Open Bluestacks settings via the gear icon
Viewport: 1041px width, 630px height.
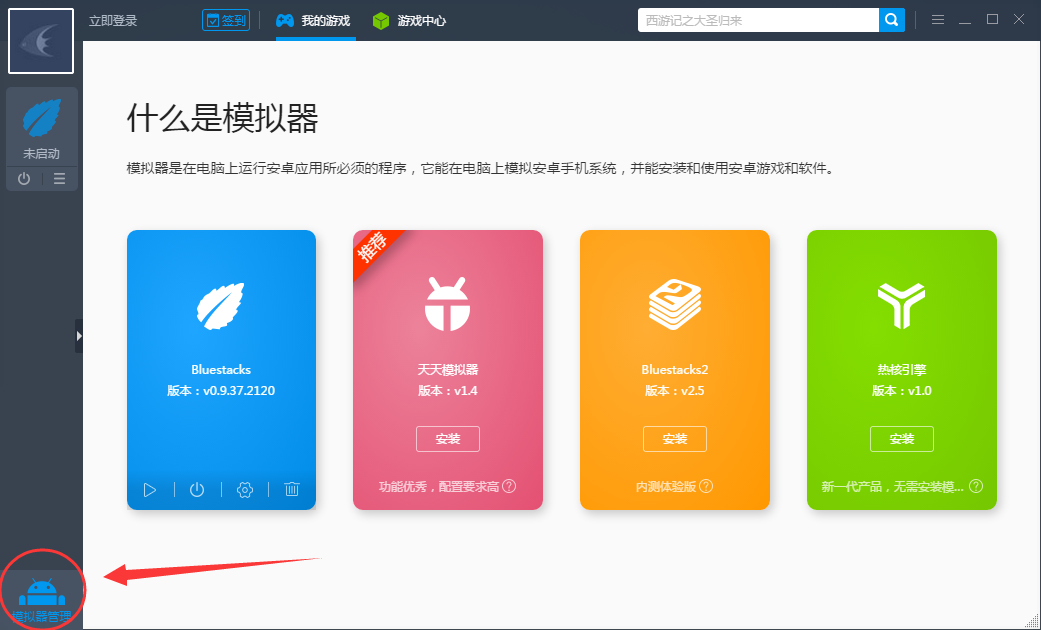tap(245, 490)
